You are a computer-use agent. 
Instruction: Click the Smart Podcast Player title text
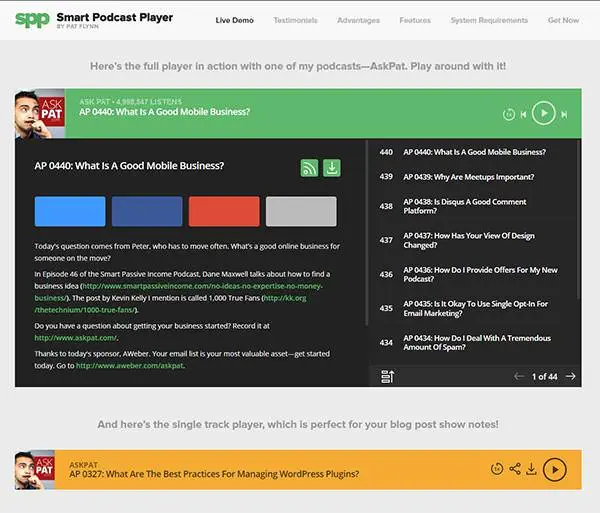tap(115, 17)
